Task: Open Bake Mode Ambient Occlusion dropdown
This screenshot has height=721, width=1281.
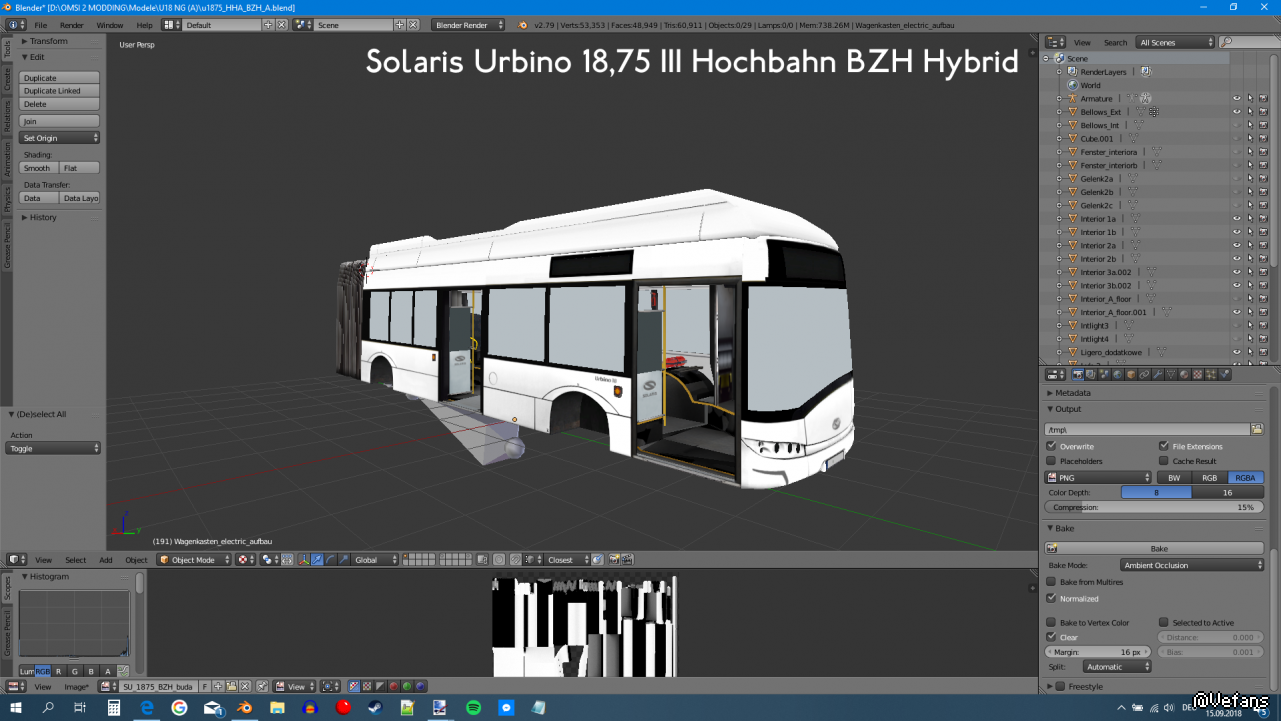Action: [1192, 565]
